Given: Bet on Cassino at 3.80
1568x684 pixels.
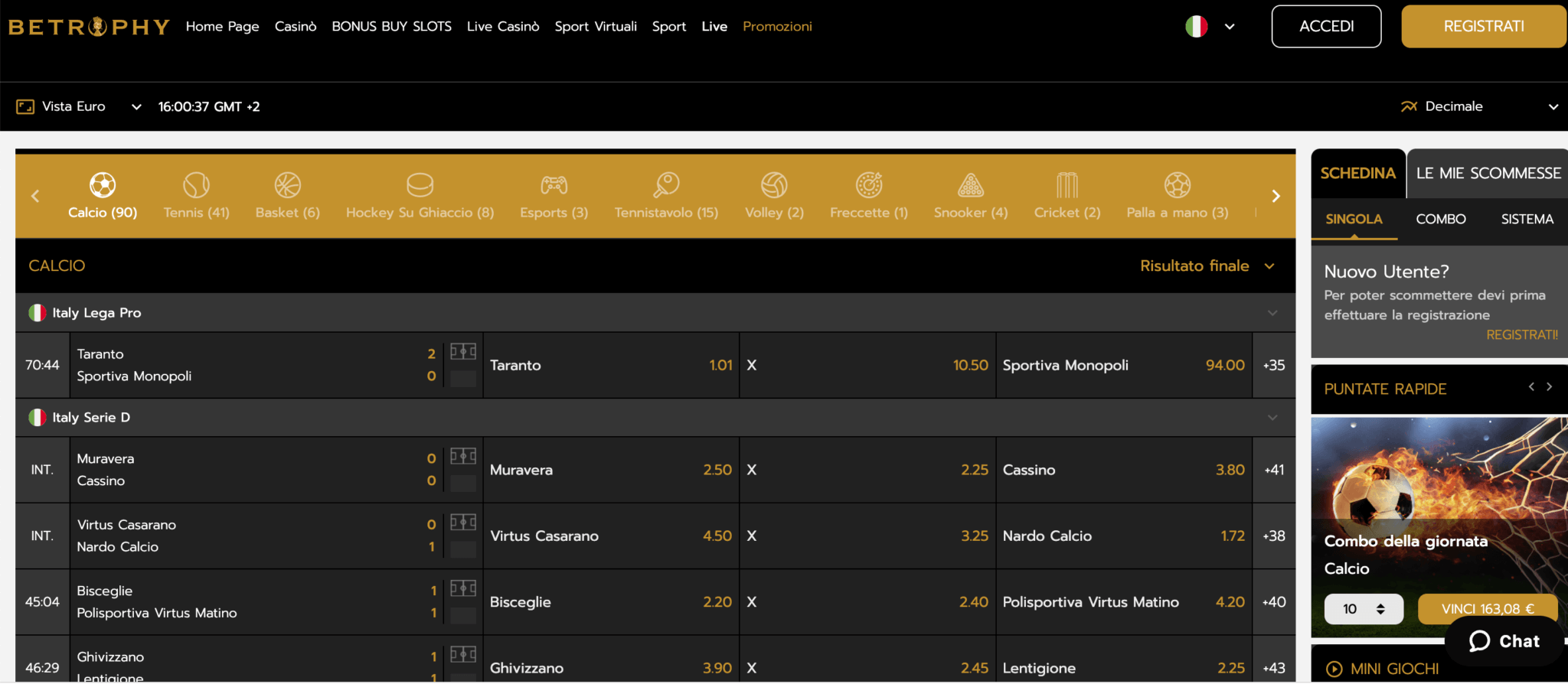Looking at the screenshot, I should tap(1124, 470).
